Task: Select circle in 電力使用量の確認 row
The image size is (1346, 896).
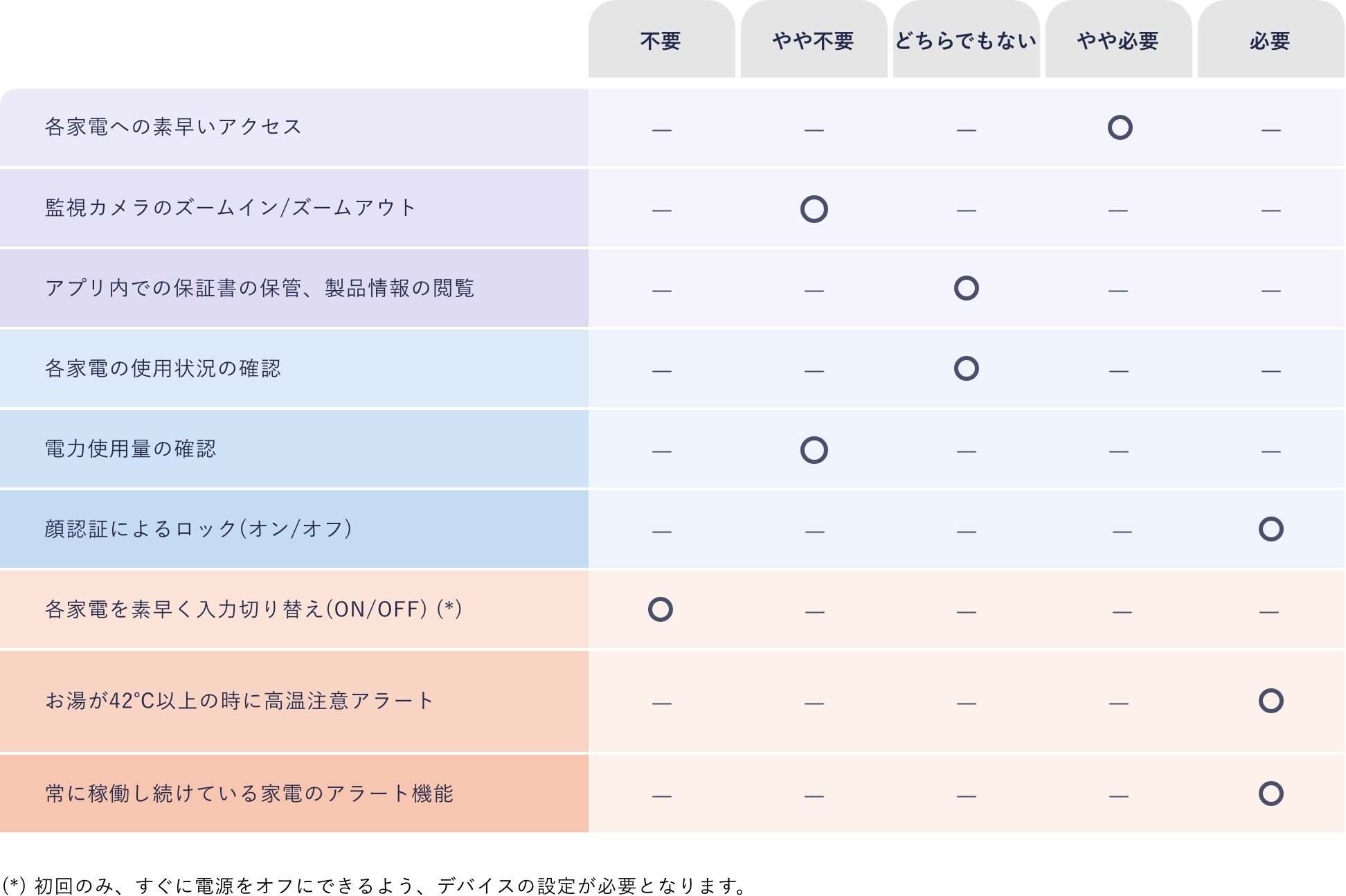Action: [x=814, y=450]
